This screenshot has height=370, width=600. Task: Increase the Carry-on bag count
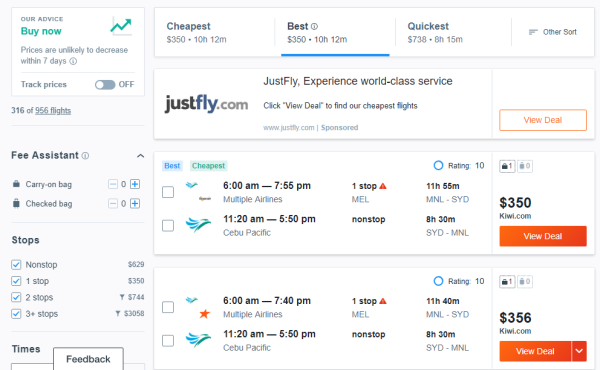click(x=135, y=184)
